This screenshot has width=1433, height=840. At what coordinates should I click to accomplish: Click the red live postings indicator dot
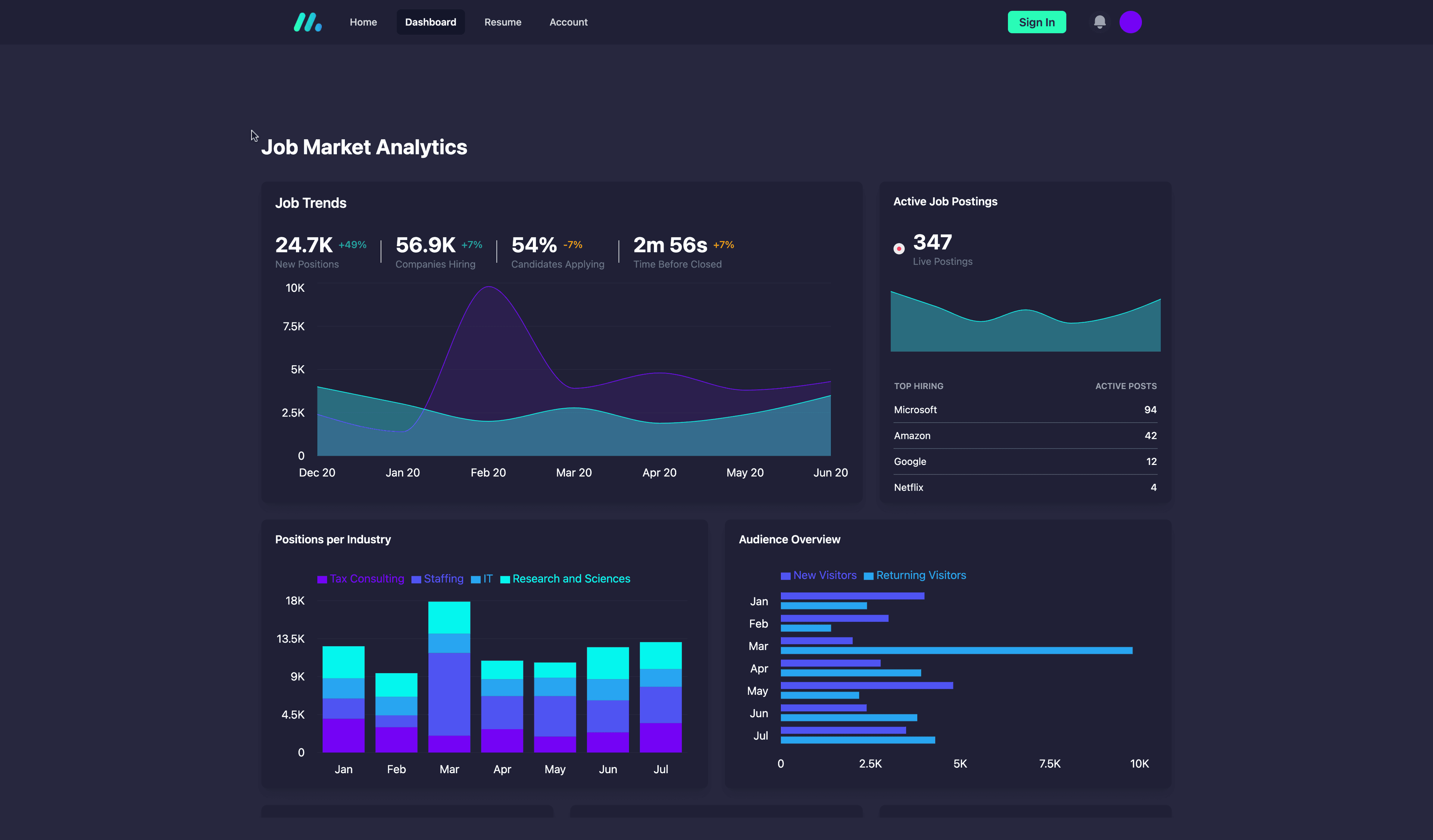pos(899,249)
